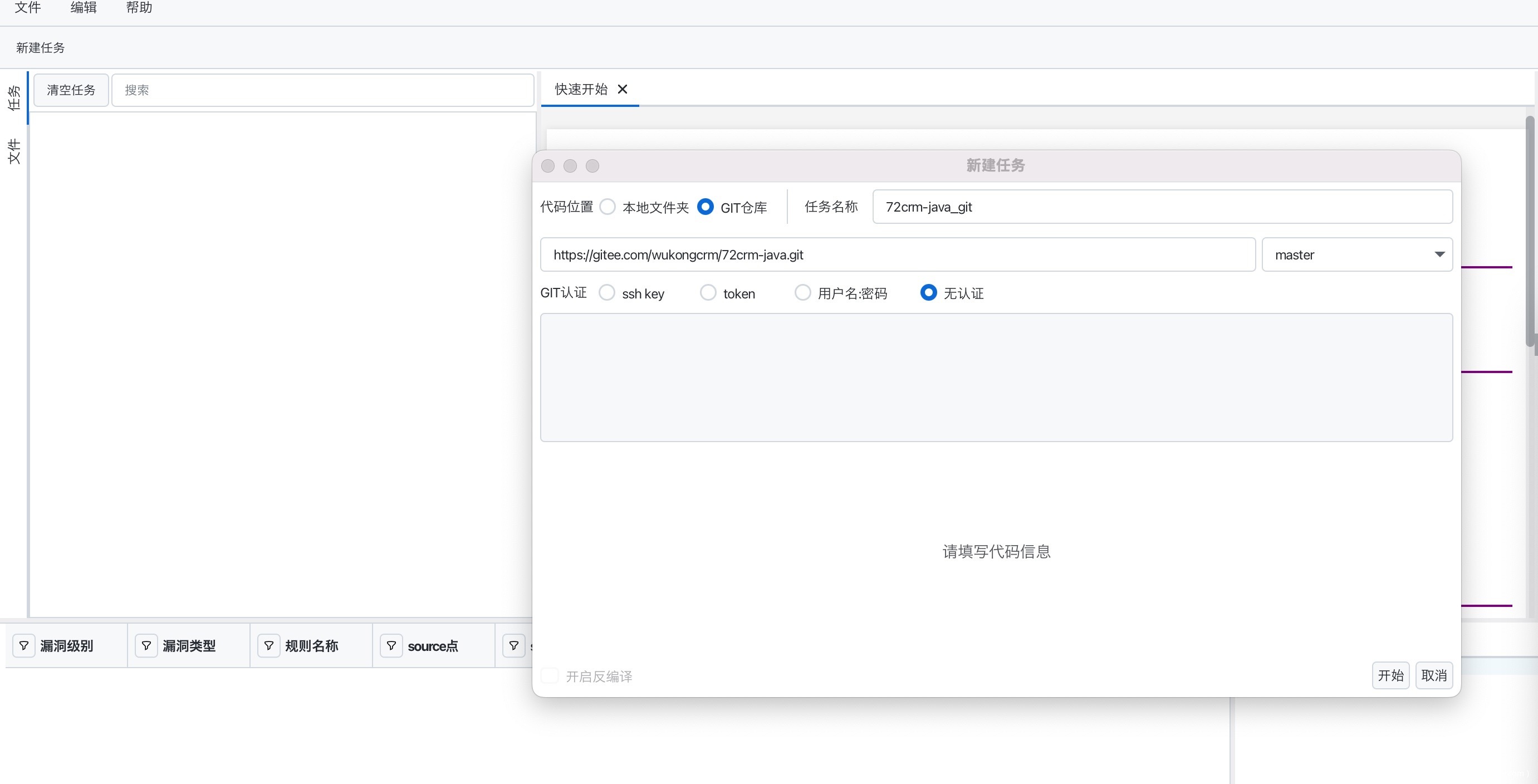The image size is (1538, 784).
Task: Select ssh key authentication option
Action: (x=606, y=292)
